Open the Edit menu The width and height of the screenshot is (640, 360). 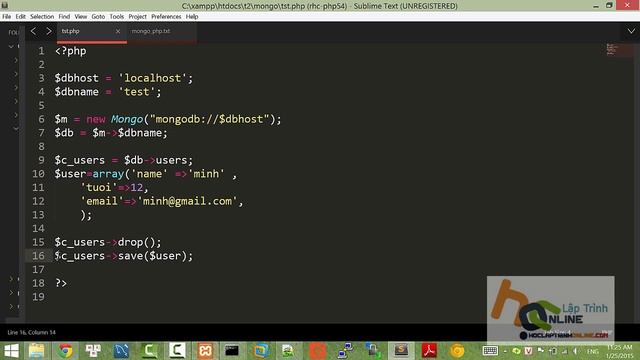click(20, 17)
